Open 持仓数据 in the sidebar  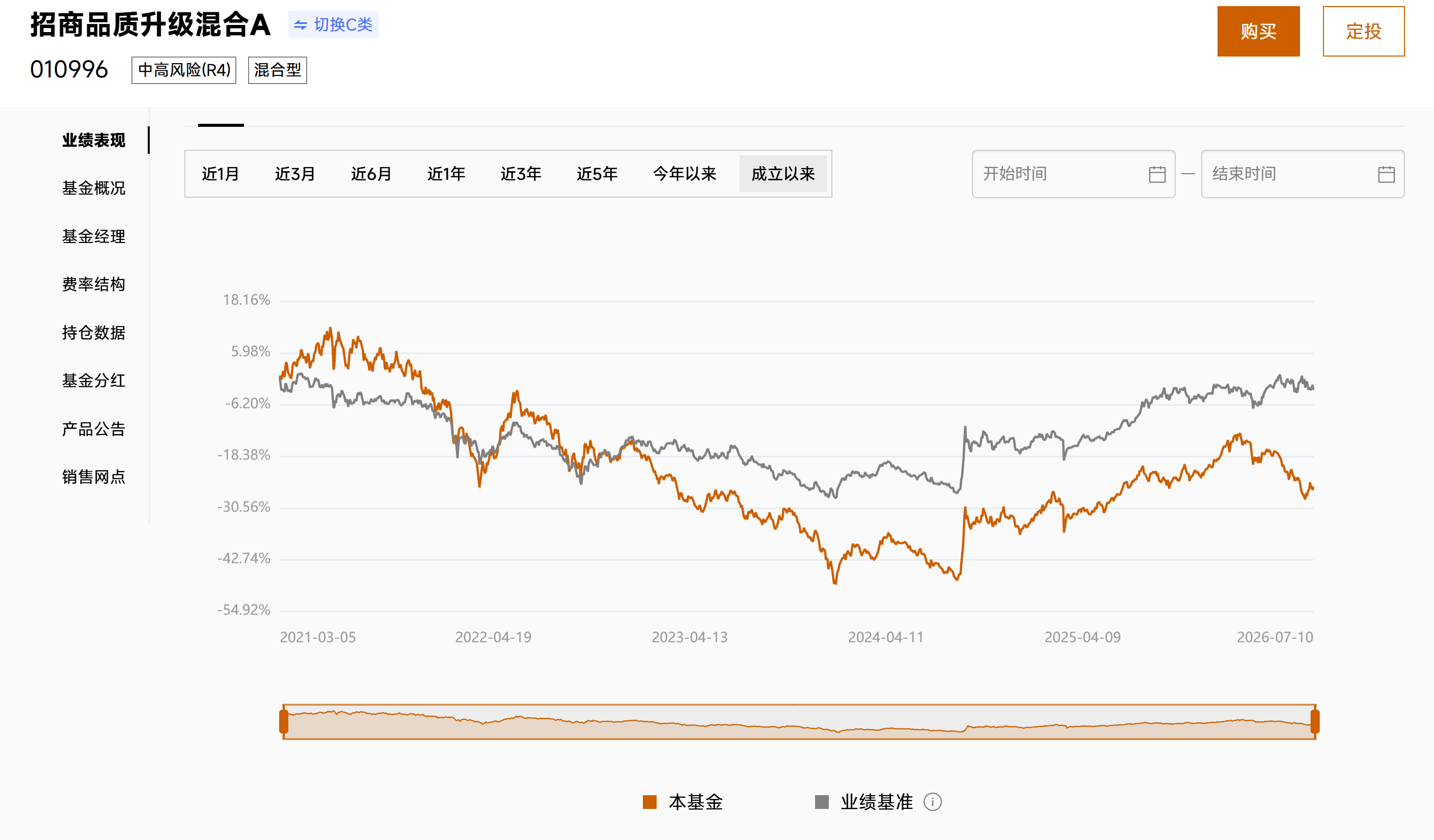93,332
